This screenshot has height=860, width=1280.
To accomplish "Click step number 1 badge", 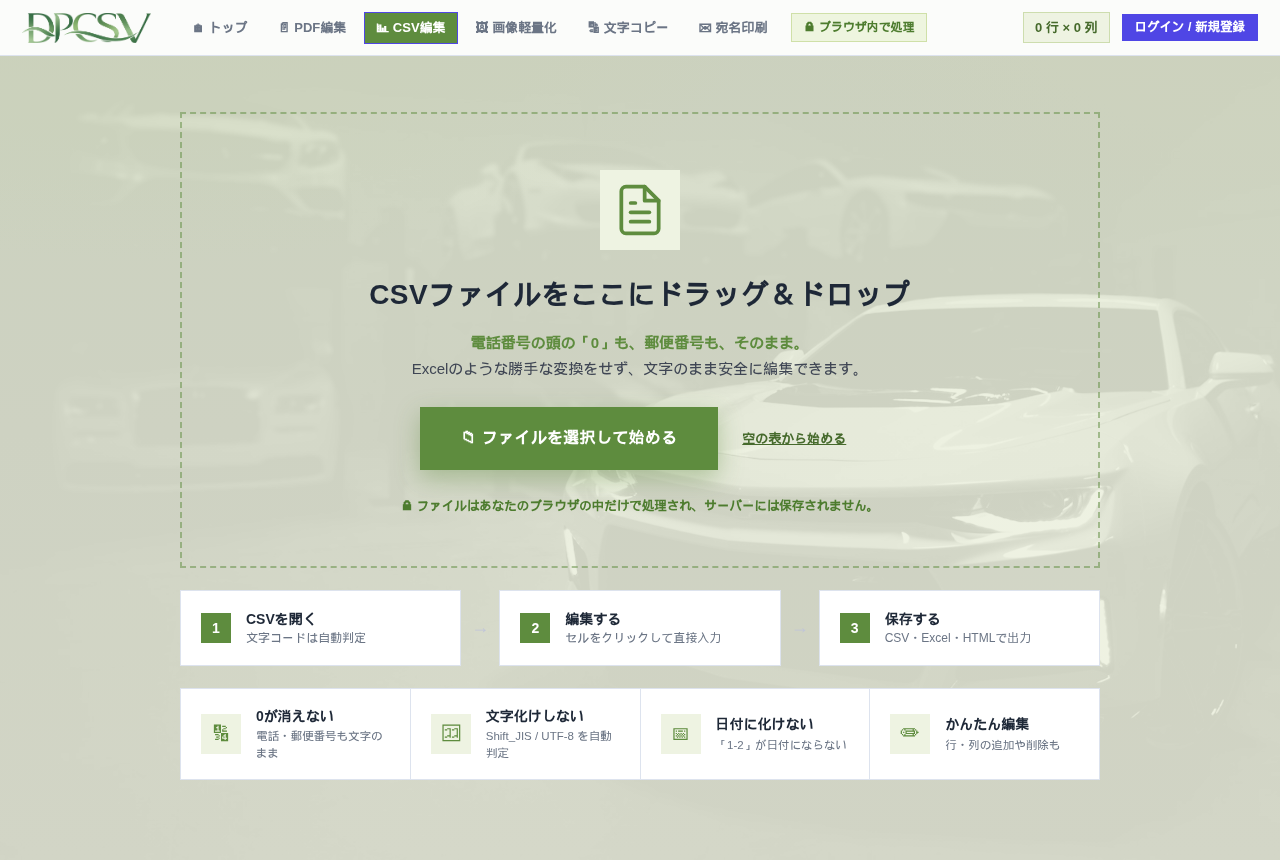I will coord(216,628).
